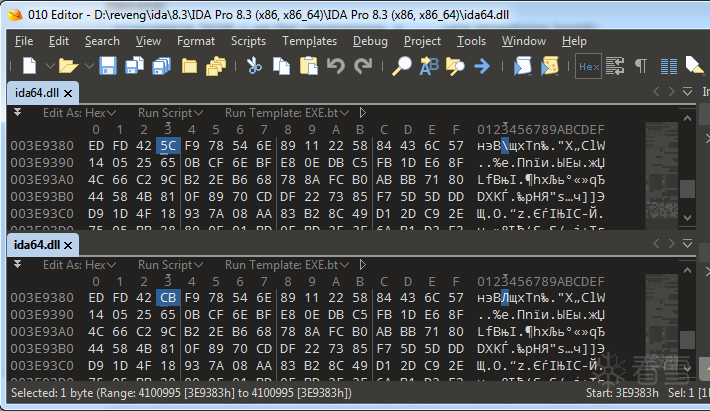The height and width of the screenshot is (411, 710).
Task: Create a new file with the New icon
Action: (x=29, y=66)
